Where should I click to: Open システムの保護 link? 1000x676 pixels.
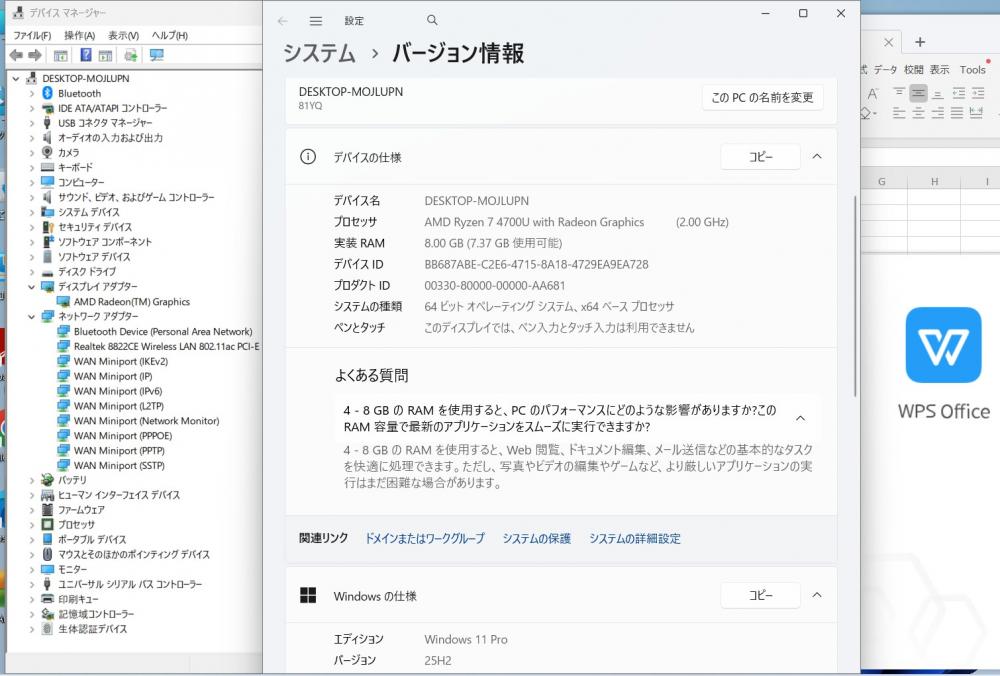point(536,538)
